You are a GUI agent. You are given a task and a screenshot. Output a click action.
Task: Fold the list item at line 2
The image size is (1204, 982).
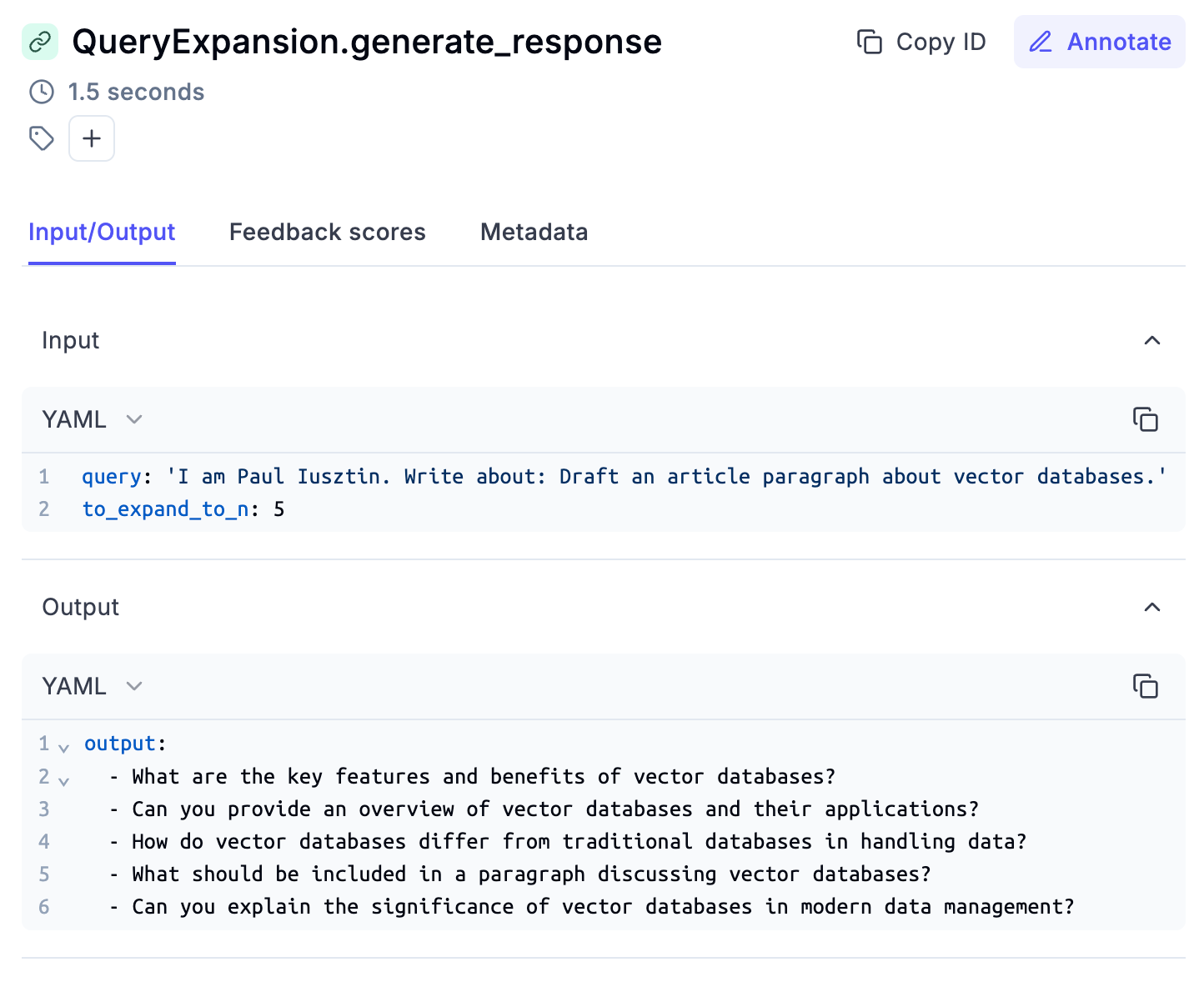click(63, 780)
